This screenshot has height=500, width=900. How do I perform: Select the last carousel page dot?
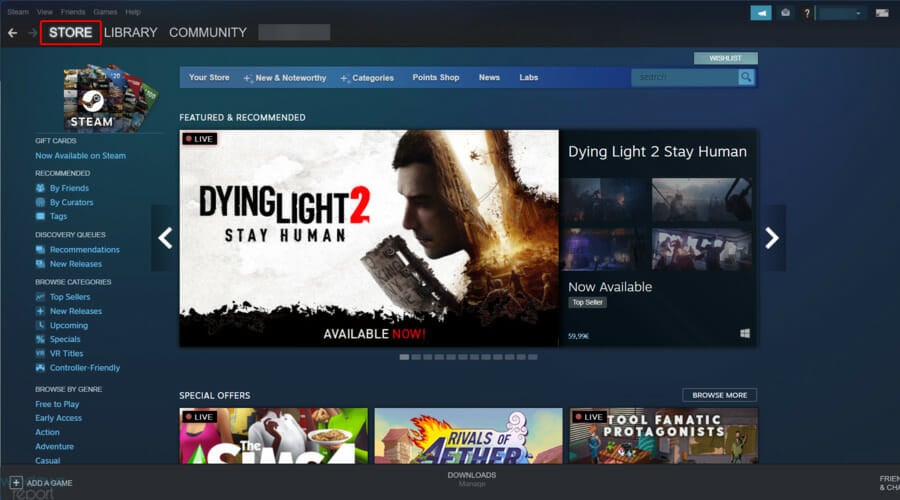(533, 357)
